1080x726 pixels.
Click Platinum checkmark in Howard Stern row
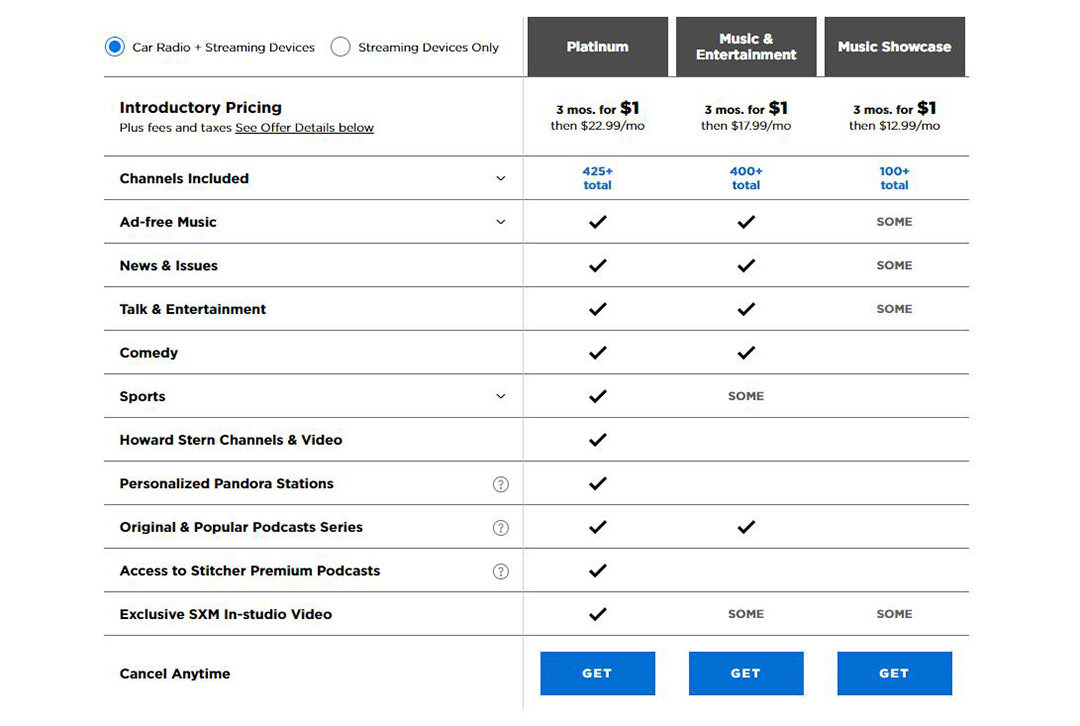(597, 440)
